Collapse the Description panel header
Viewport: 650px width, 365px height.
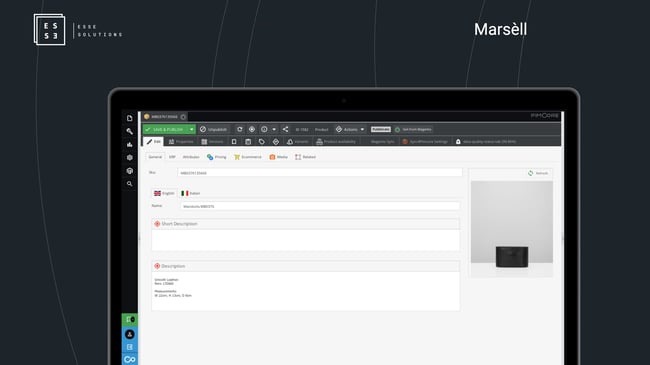click(x=306, y=266)
